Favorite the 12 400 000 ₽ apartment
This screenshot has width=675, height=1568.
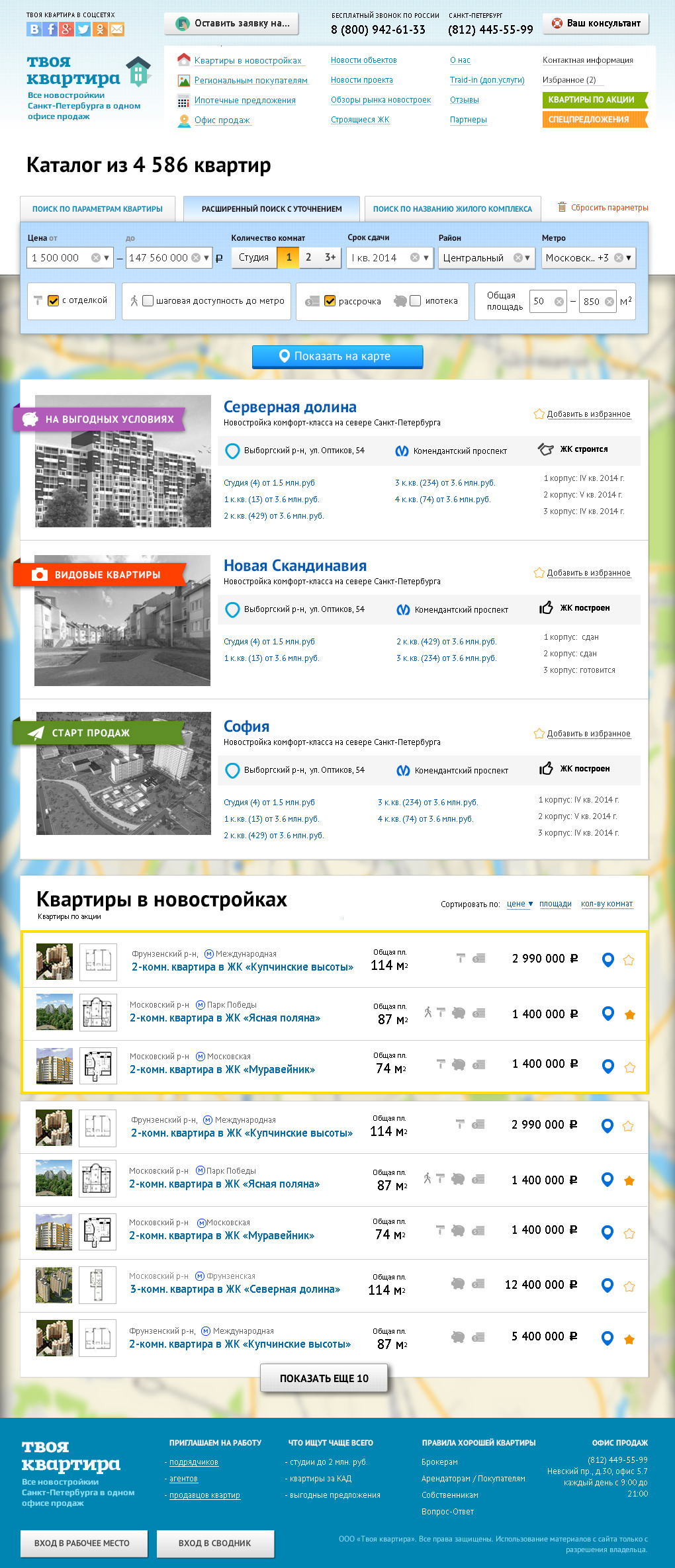tap(629, 1286)
